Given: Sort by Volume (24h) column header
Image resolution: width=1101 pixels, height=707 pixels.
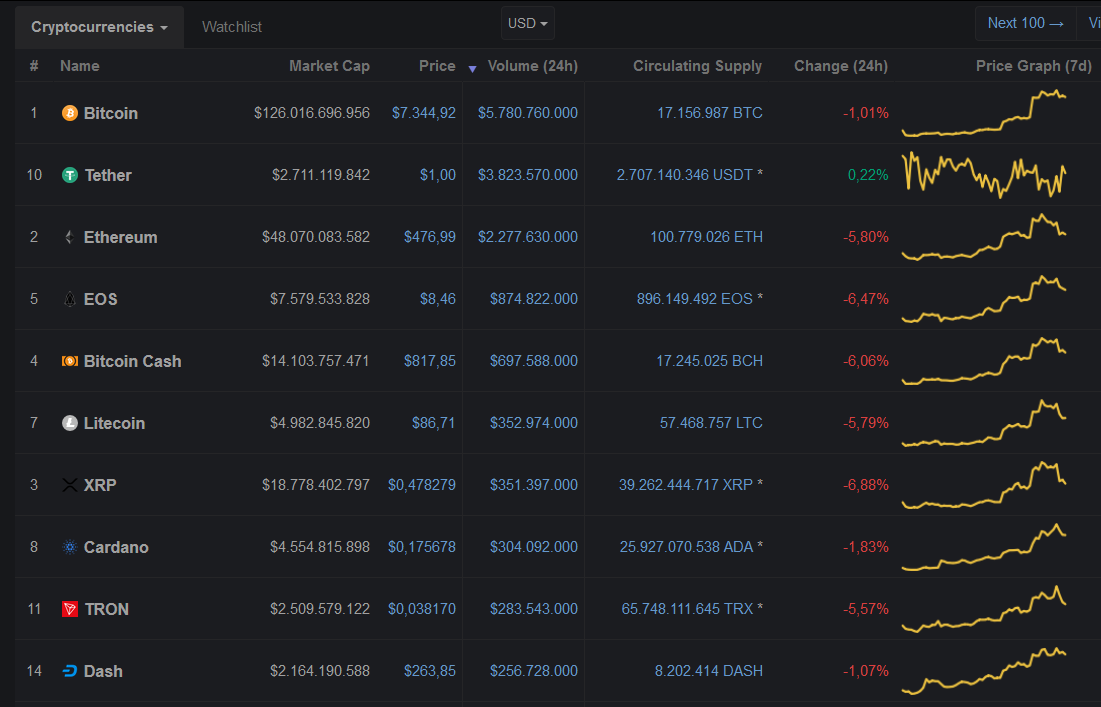Looking at the screenshot, I should click(532, 66).
